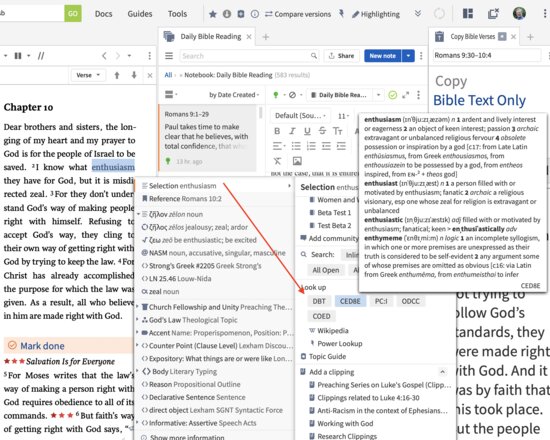
Task: Collapse the Add a clipping section
Action: point(442,372)
